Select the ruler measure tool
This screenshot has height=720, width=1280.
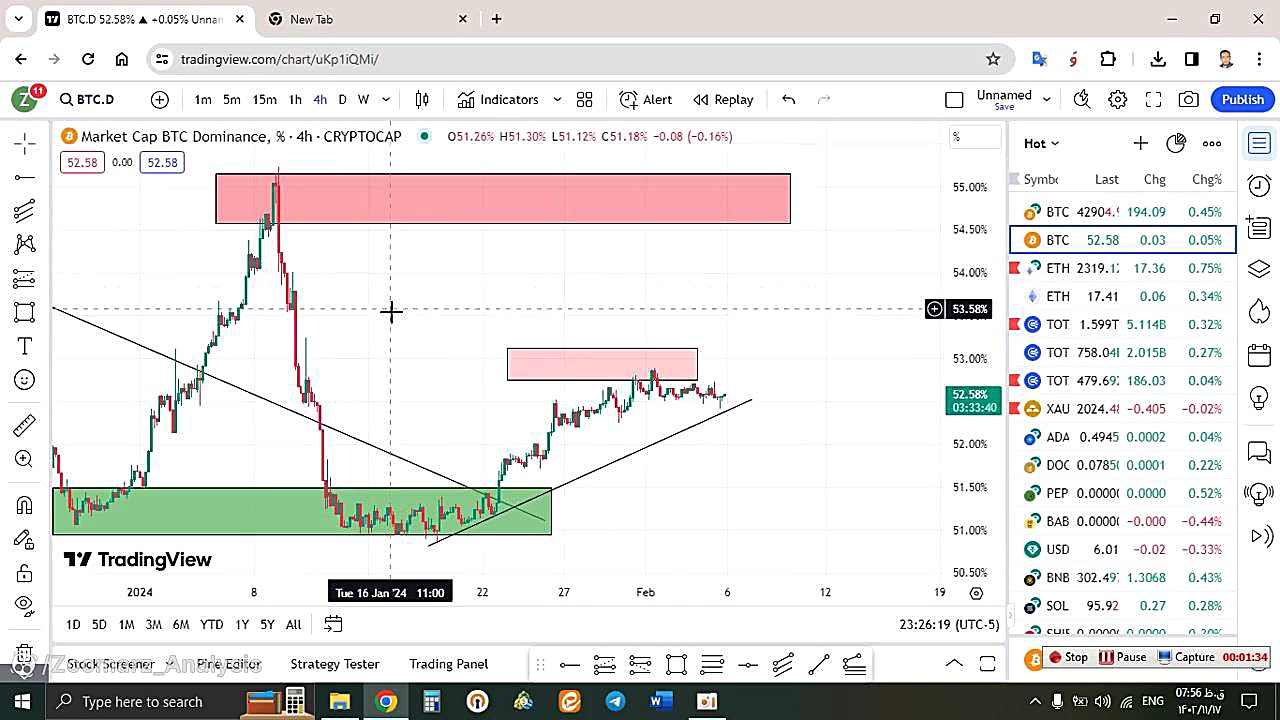tap(25, 426)
